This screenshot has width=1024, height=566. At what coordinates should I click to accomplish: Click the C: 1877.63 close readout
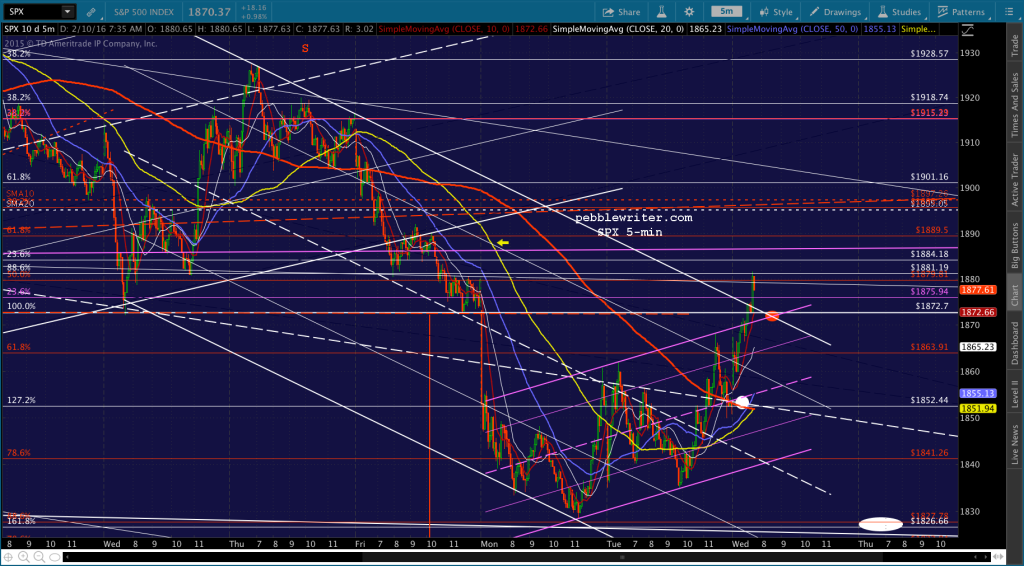[x=318, y=29]
